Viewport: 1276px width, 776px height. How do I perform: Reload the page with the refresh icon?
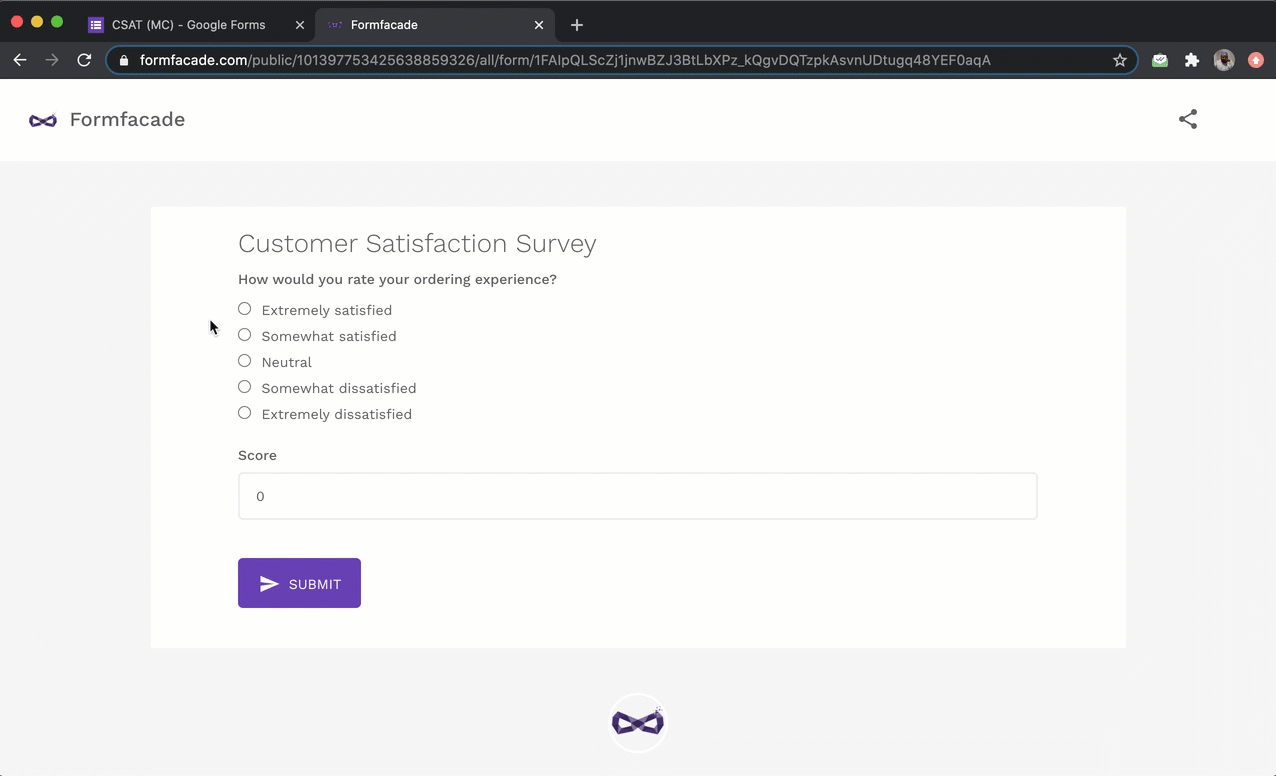[x=84, y=60]
